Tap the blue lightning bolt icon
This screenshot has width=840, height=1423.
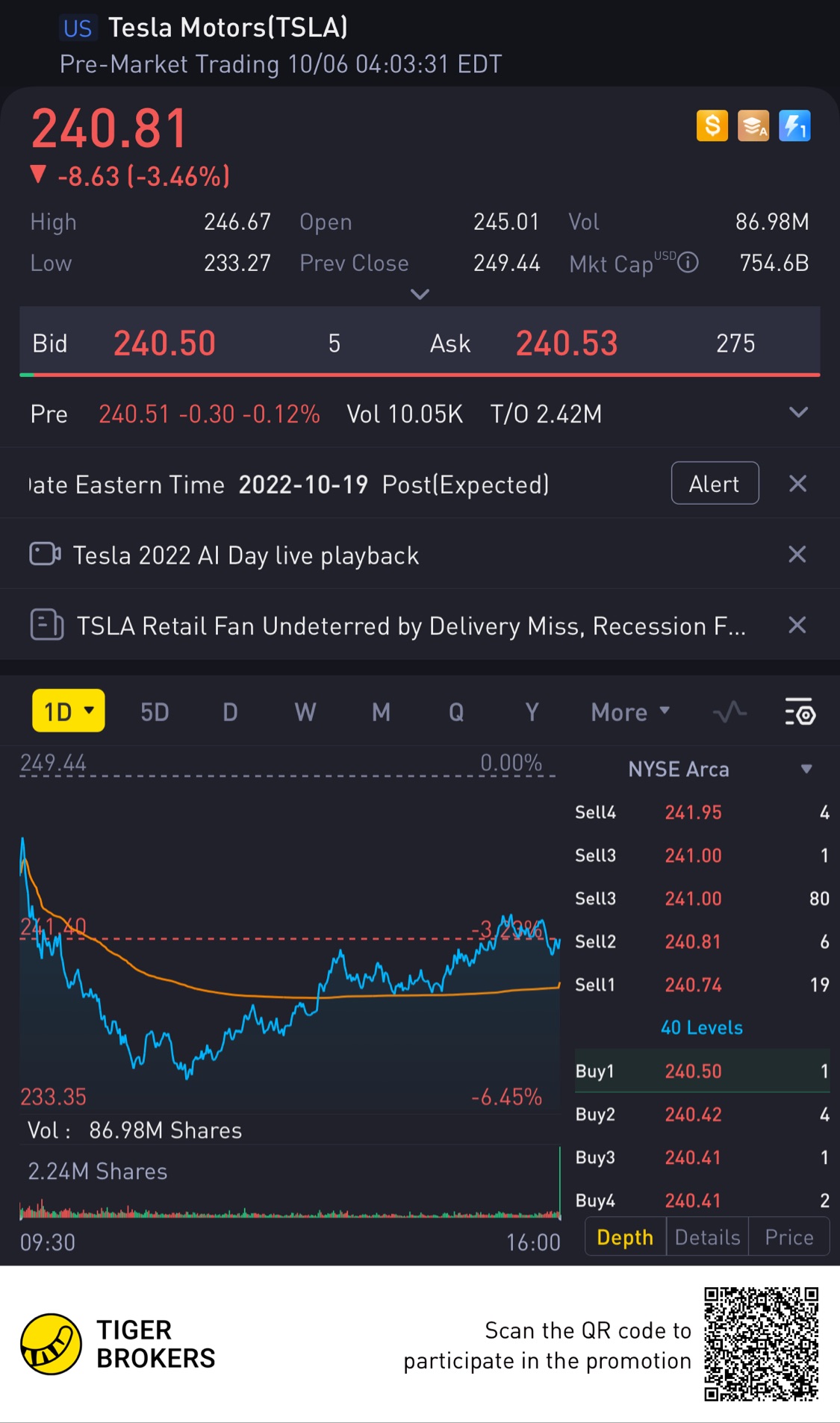[x=794, y=125]
